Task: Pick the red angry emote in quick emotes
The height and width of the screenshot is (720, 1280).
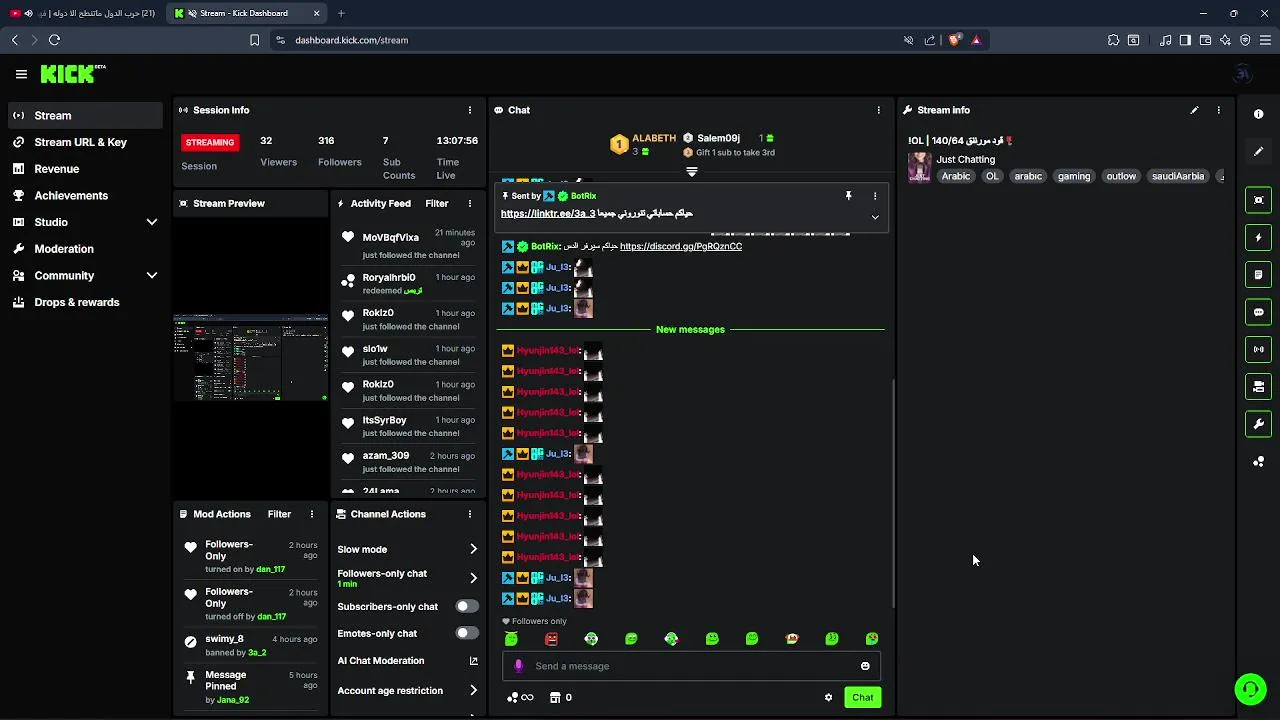Action: tap(551, 639)
